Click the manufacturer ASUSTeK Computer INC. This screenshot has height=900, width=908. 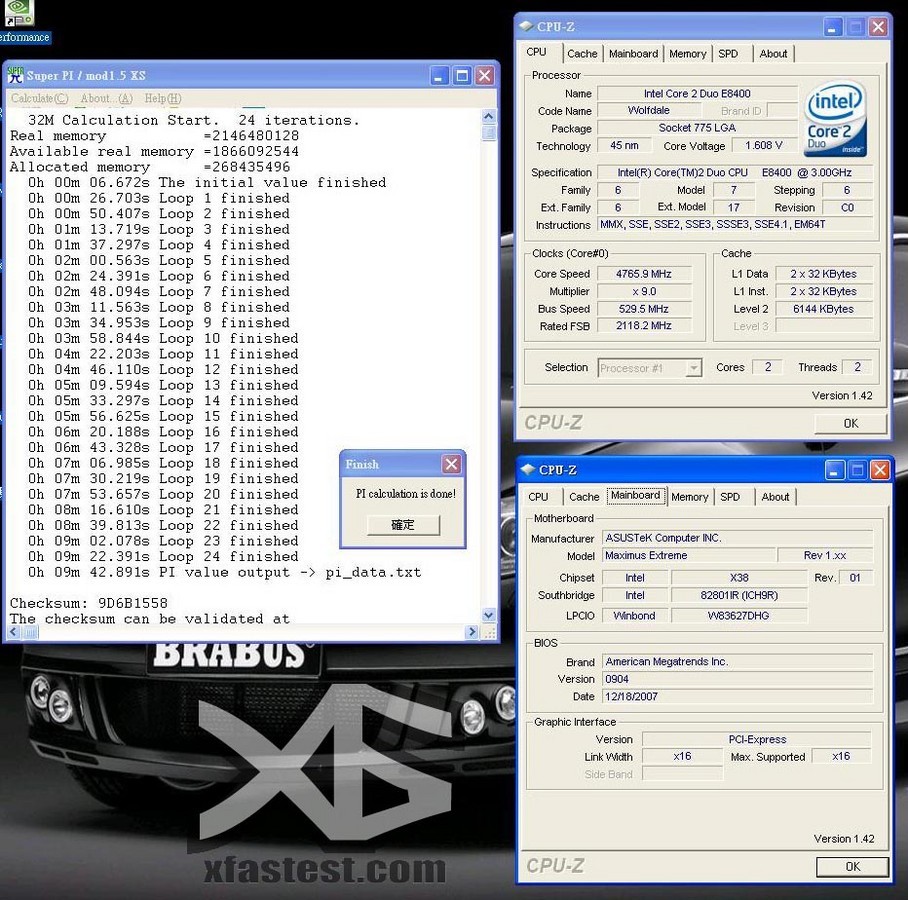coord(737,538)
